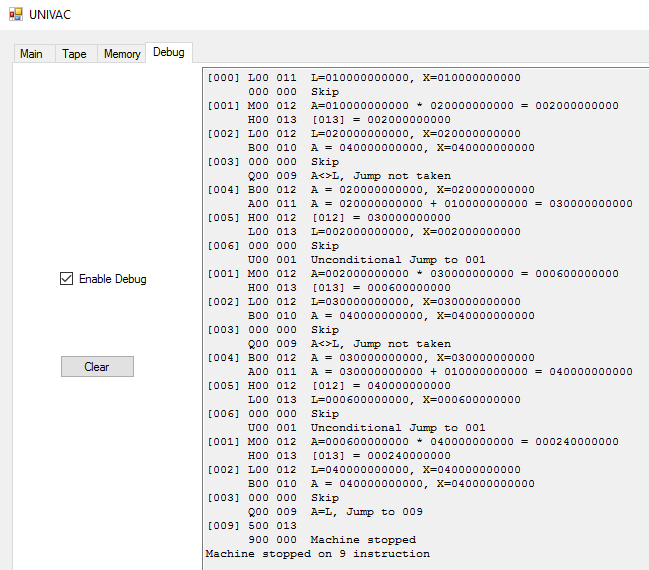The height and width of the screenshot is (570, 649).
Task: Click the Enable Debug label text
Action: pos(112,279)
